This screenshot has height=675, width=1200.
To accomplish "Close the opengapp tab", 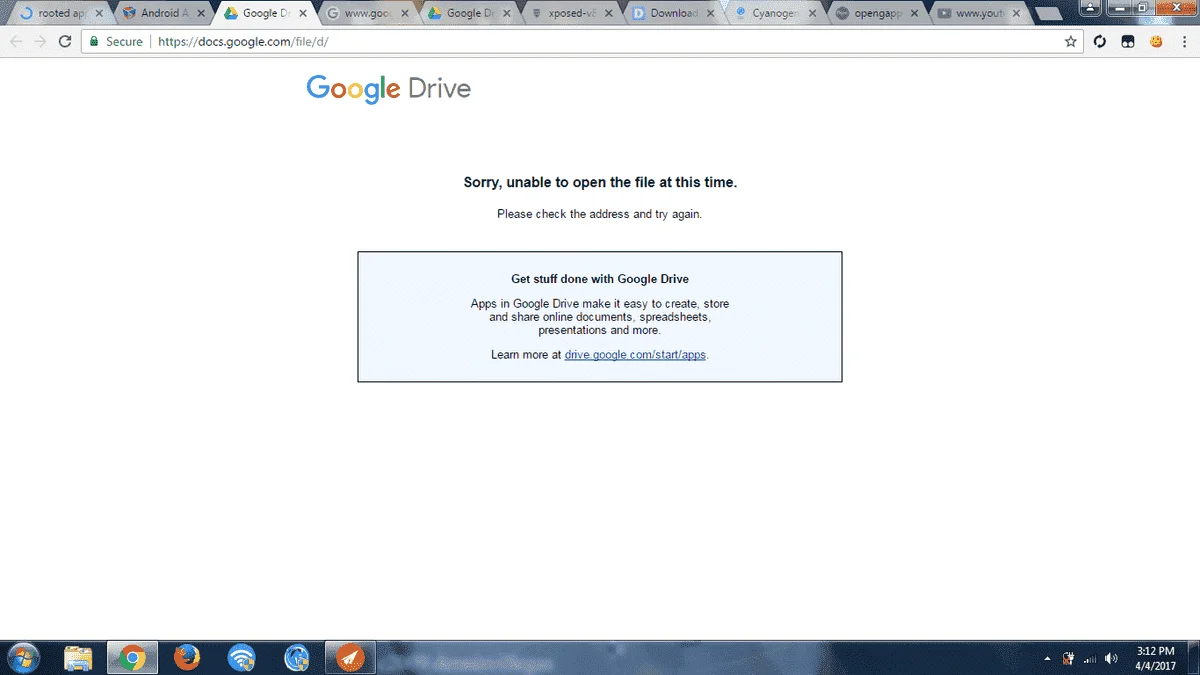I will click(x=914, y=14).
